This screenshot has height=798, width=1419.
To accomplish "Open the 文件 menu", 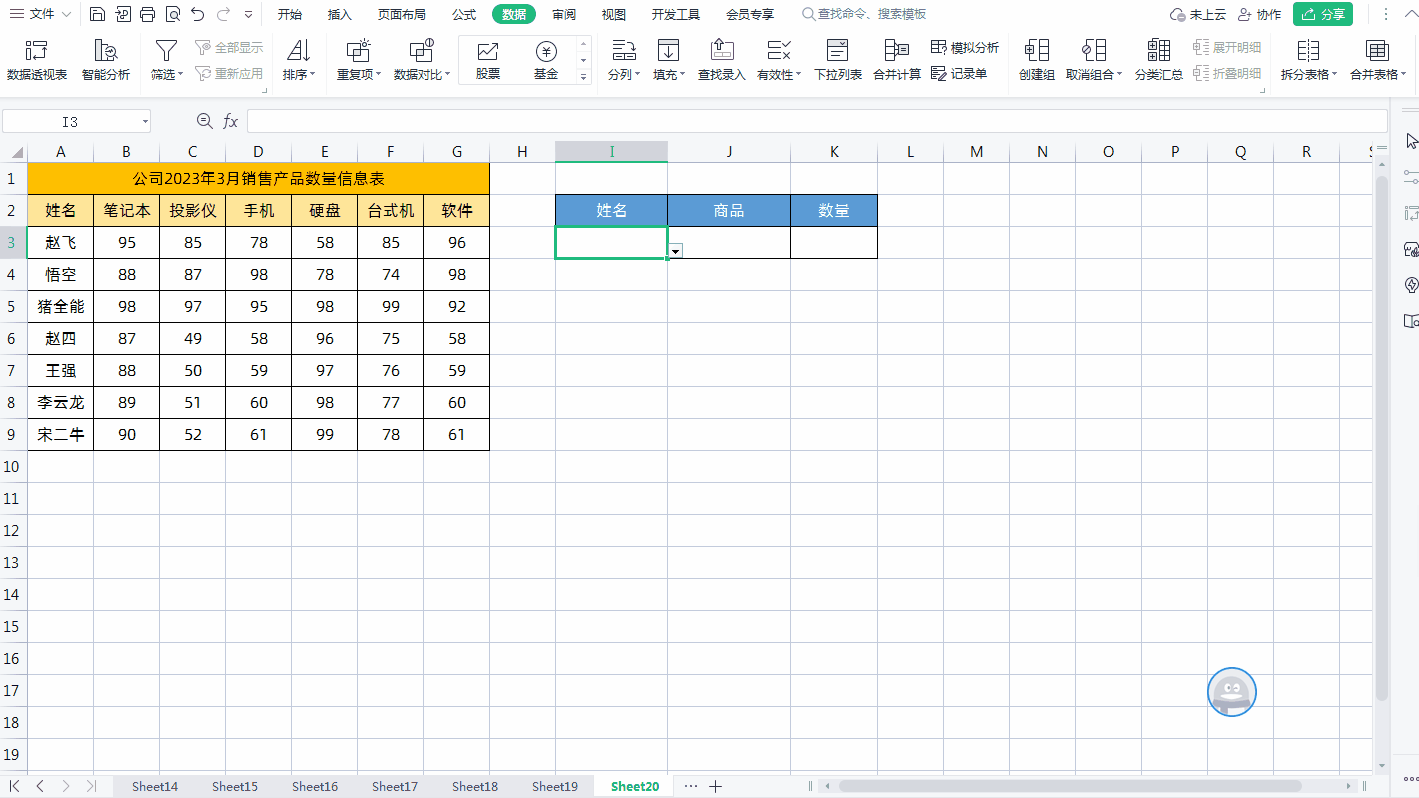I will [x=41, y=14].
